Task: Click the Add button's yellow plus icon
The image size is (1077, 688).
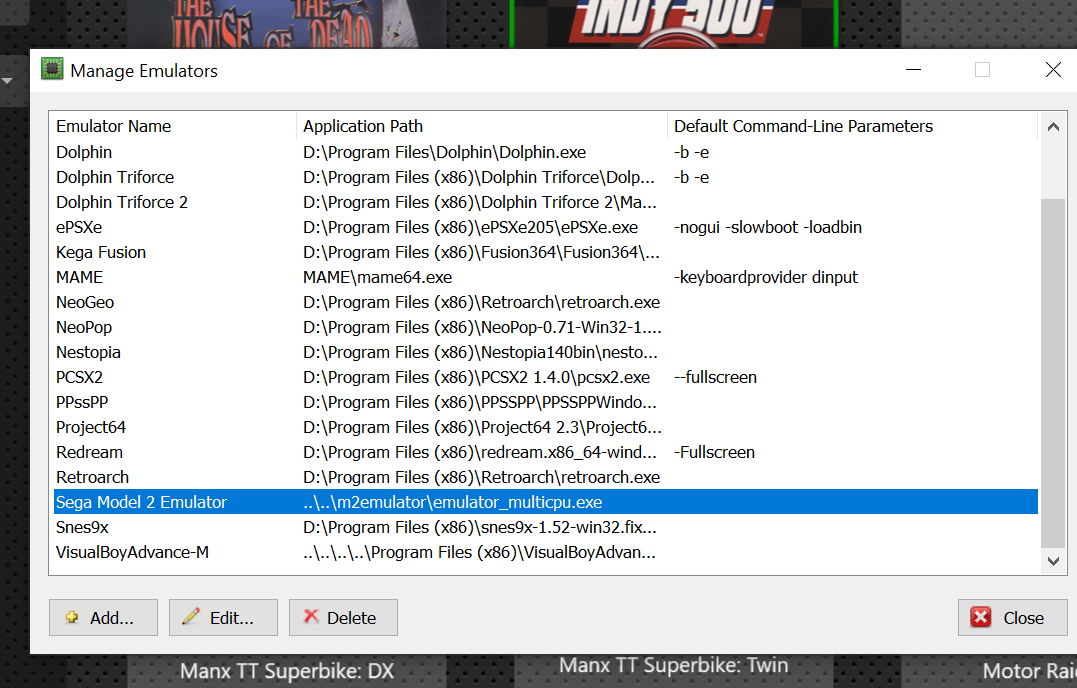Action: pos(71,617)
